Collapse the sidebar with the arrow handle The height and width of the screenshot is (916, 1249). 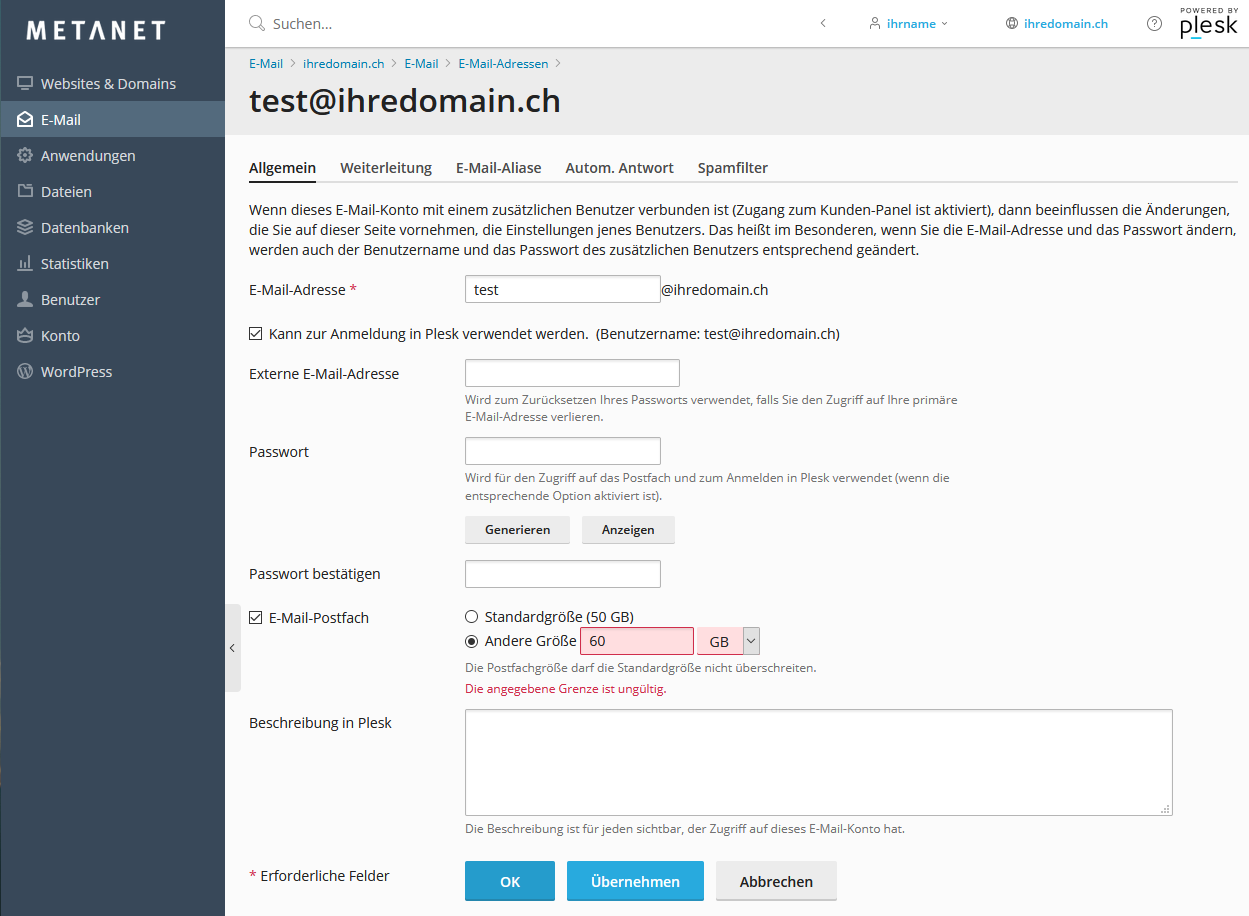(232, 648)
